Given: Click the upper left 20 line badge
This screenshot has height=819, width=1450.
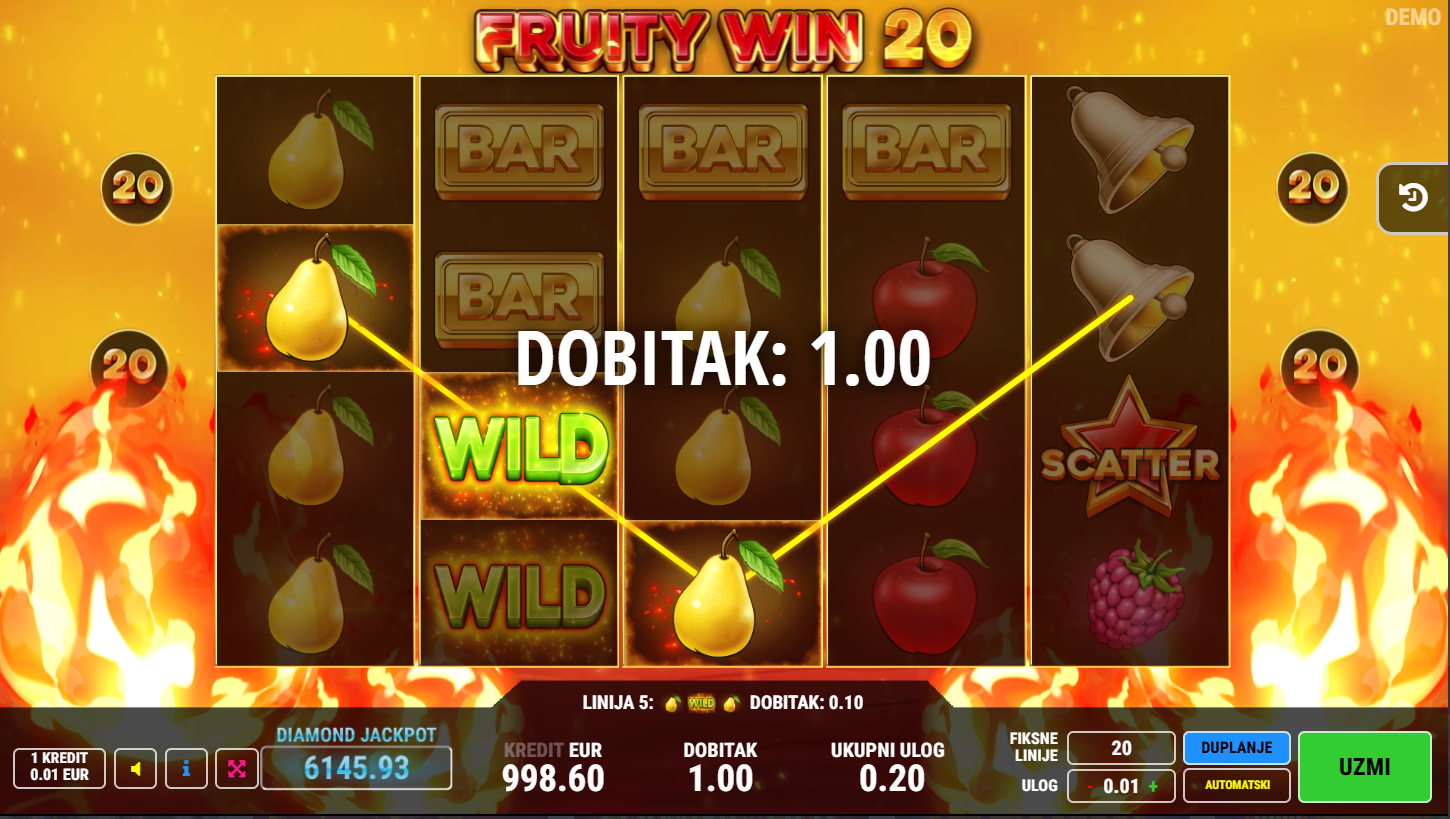Looking at the screenshot, I should point(137,188).
